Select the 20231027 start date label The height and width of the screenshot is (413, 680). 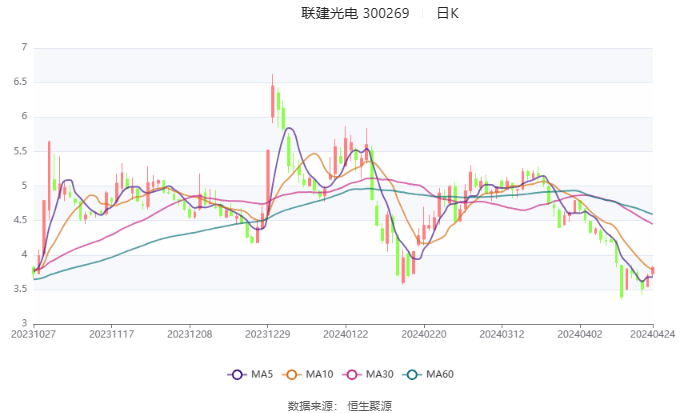tap(34, 335)
